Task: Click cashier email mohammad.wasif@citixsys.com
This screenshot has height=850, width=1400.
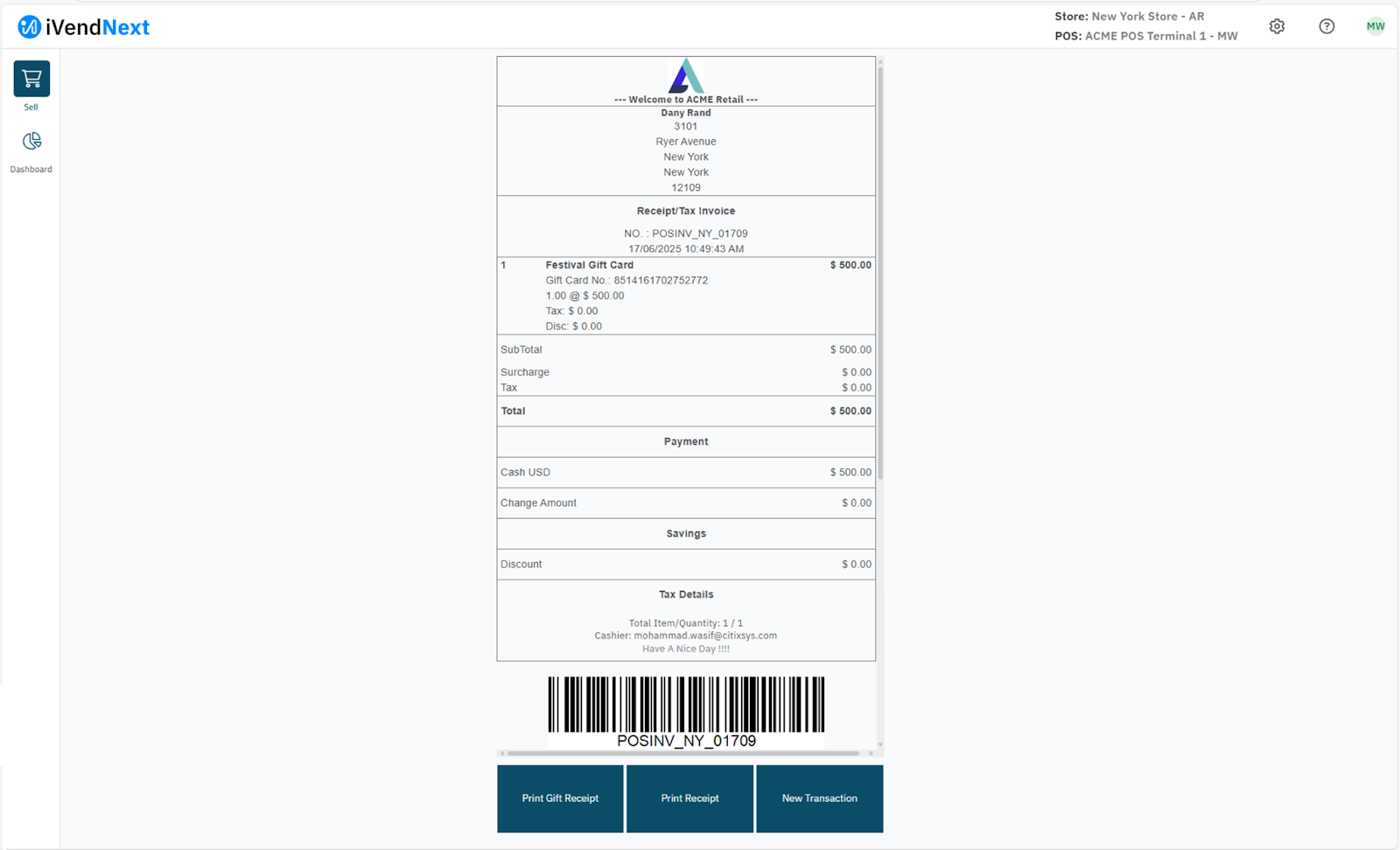Action: pos(705,636)
